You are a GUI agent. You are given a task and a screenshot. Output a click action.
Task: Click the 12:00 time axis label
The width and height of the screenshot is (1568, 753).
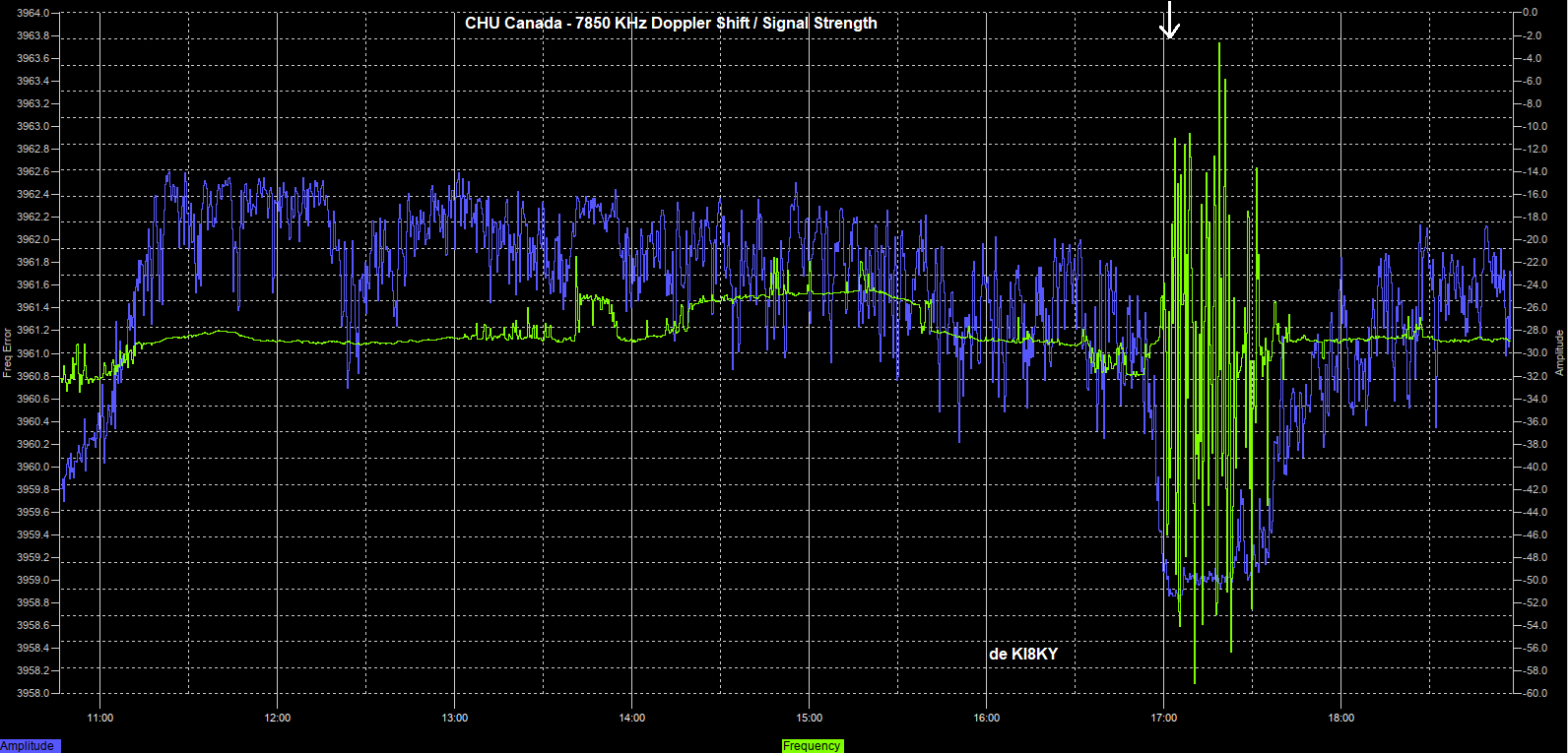point(278,718)
